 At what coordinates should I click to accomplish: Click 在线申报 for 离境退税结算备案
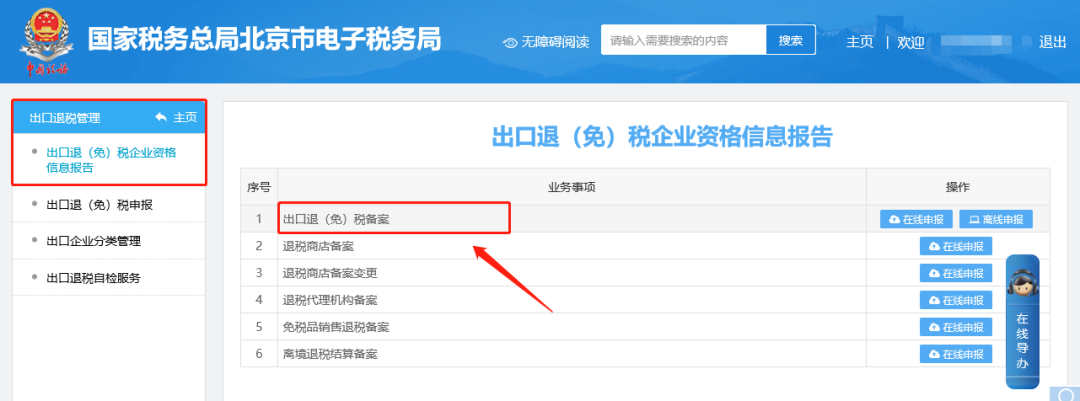pyautogui.click(x=956, y=353)
